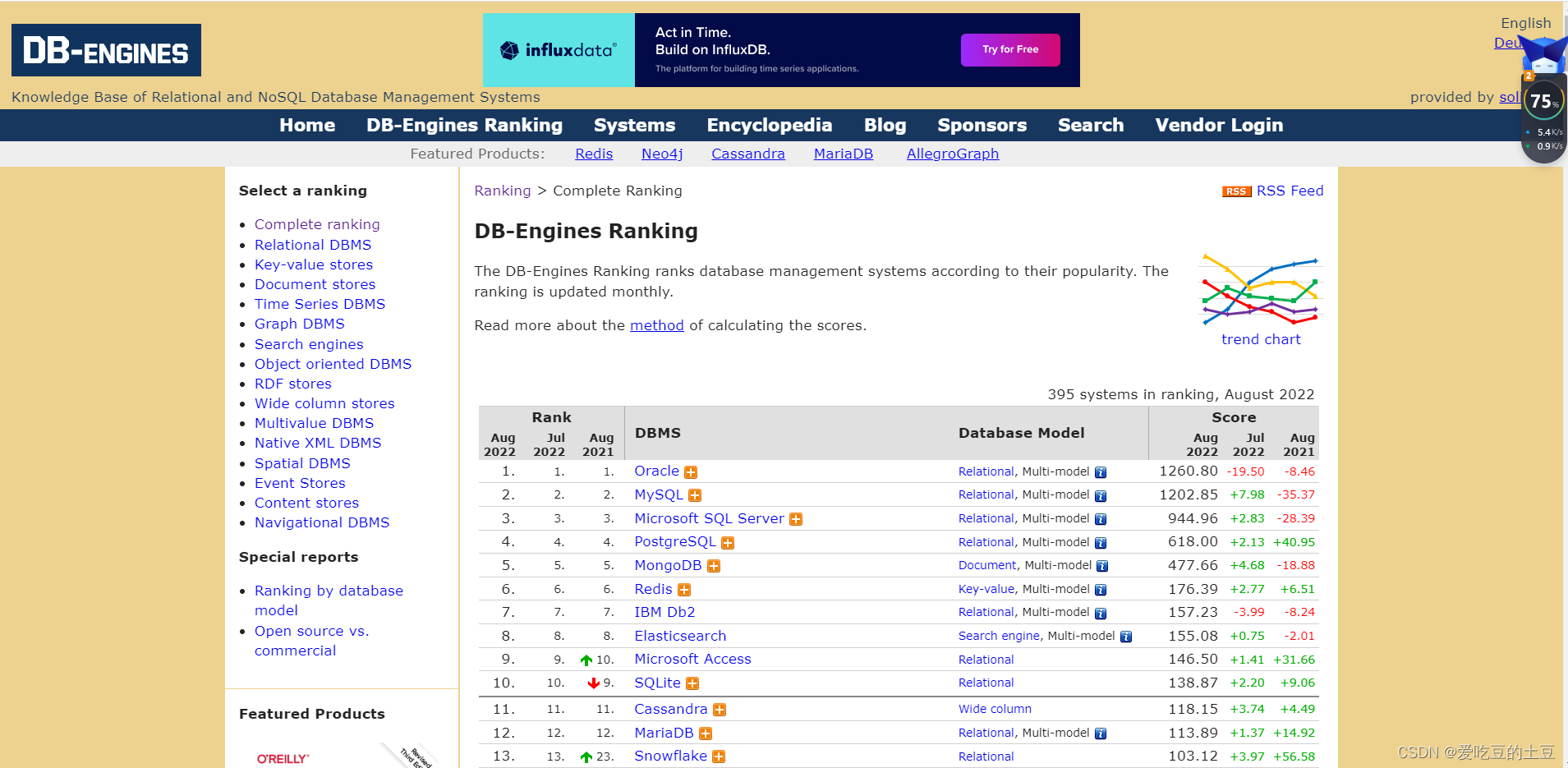Viewport: 1568px width, 768px height.
Task: Select Document stores ranking
Action: (315, 284)
